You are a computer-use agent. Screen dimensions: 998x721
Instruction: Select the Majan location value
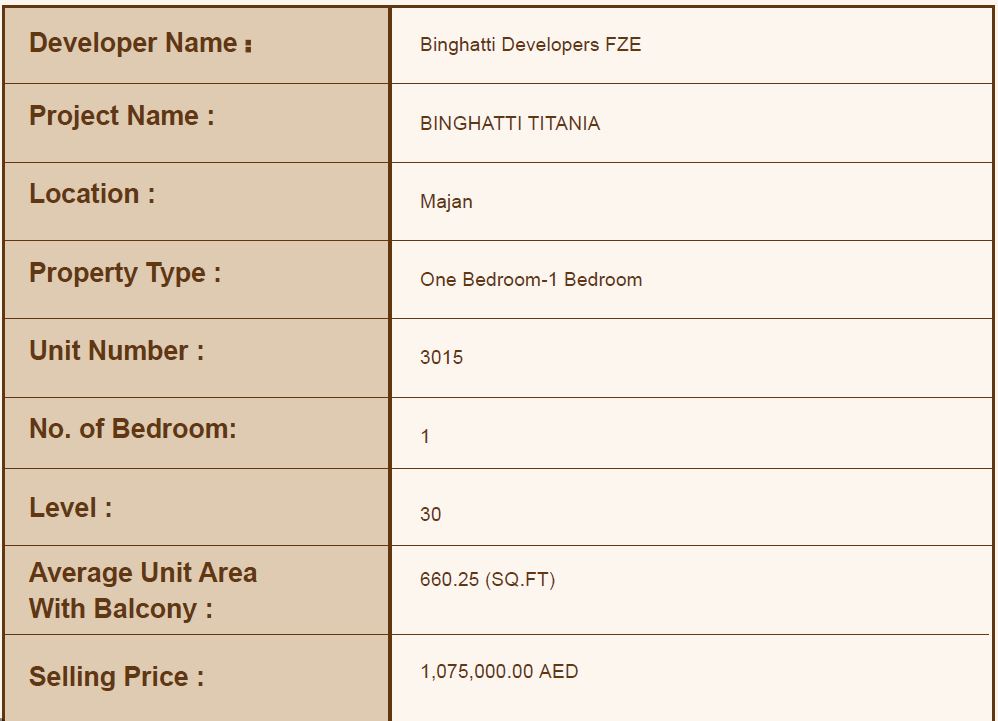click(x=446, y=202)
